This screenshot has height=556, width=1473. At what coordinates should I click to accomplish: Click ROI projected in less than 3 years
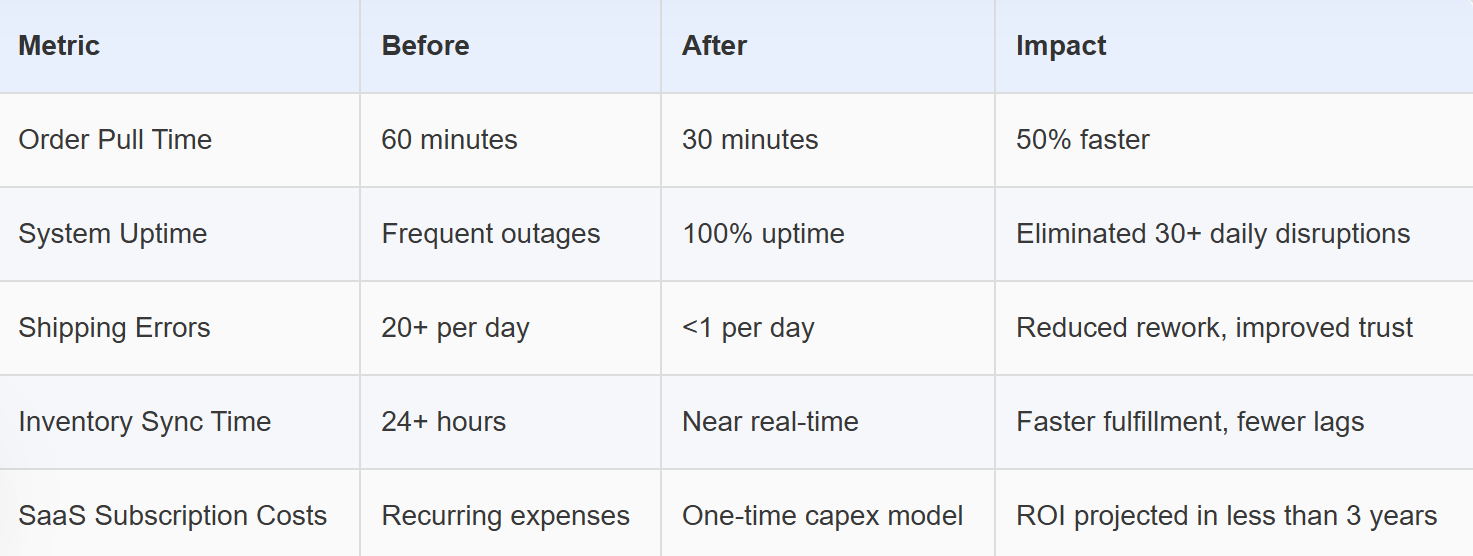click(1226, 516)
